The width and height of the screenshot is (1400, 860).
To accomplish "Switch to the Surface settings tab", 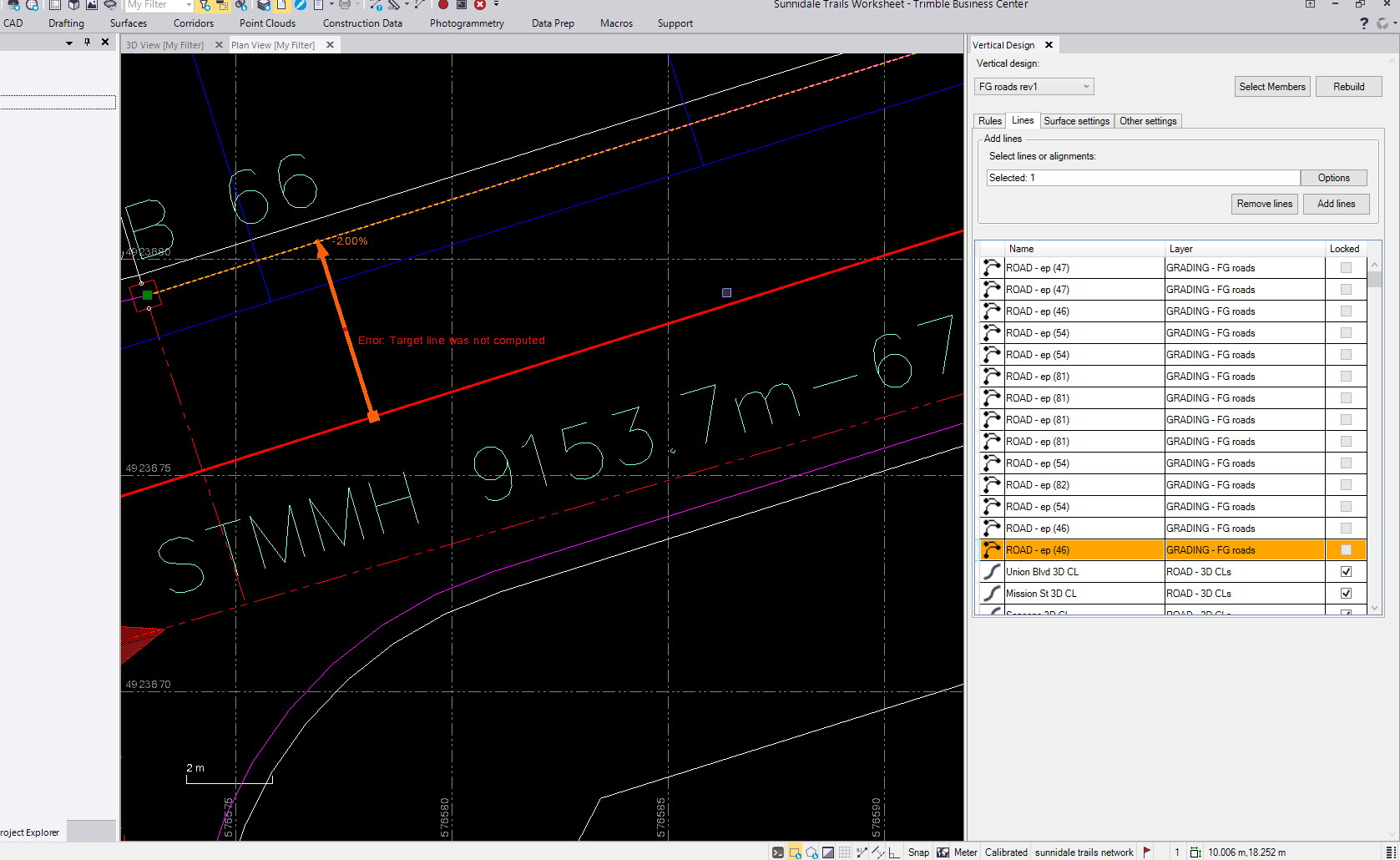I will (1076, 120).
